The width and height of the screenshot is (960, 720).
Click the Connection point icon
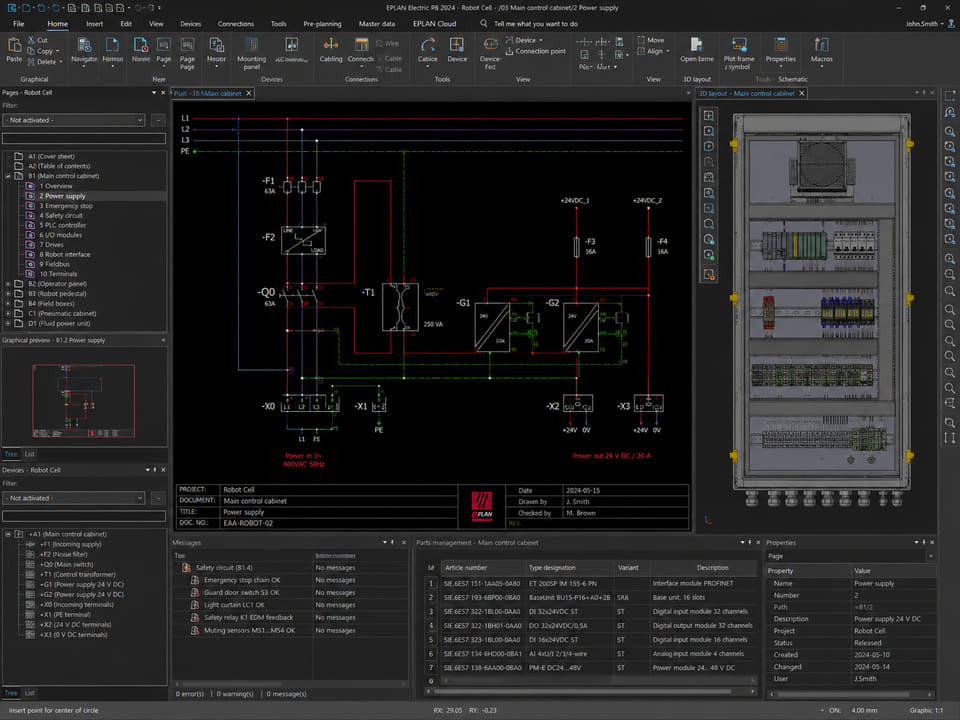509,51
